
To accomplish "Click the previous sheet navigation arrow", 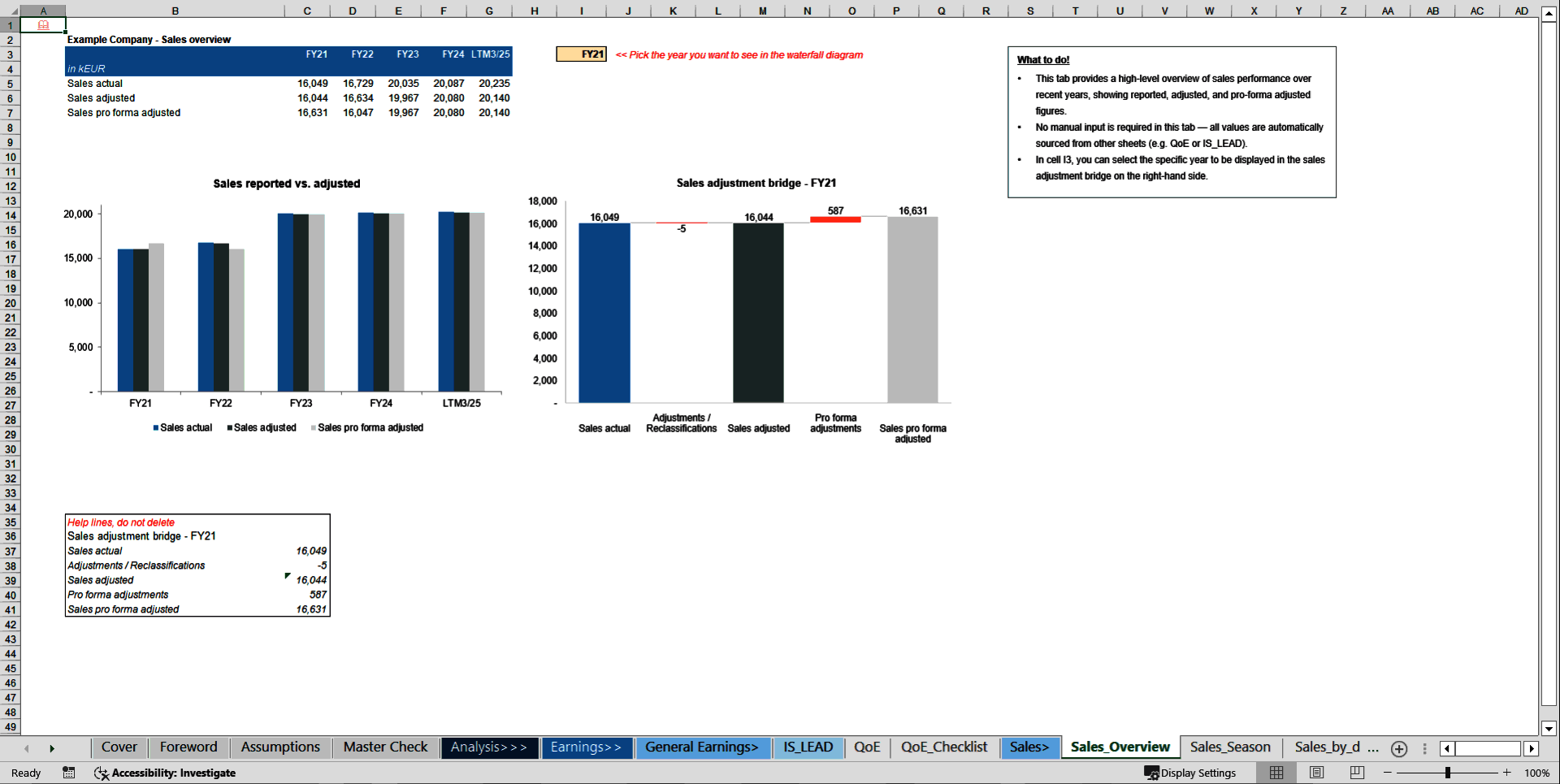I will 27,747.
